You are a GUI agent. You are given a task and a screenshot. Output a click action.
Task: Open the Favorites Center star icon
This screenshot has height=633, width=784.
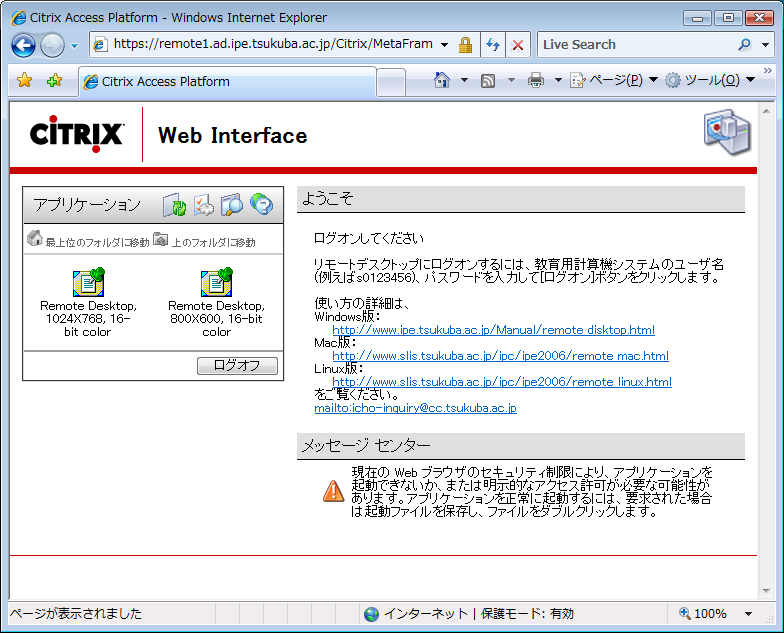[24, 80]
